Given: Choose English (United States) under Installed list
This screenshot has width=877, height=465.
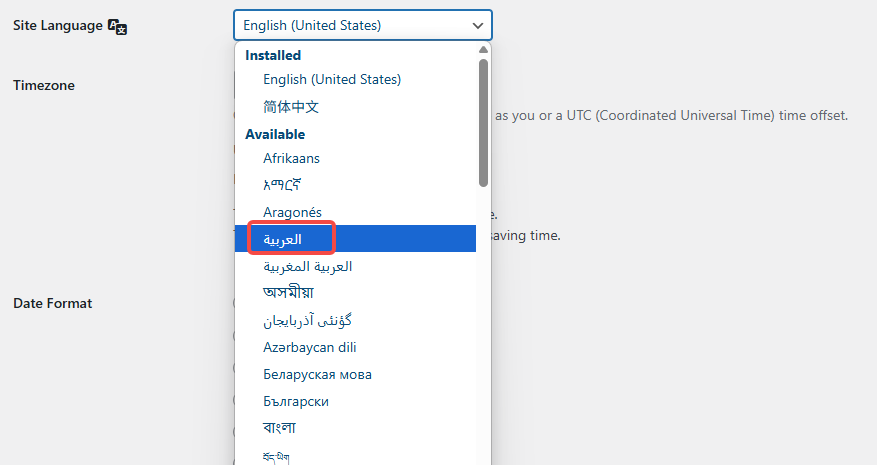Looking at the screenshot, I should pos(331,79).
